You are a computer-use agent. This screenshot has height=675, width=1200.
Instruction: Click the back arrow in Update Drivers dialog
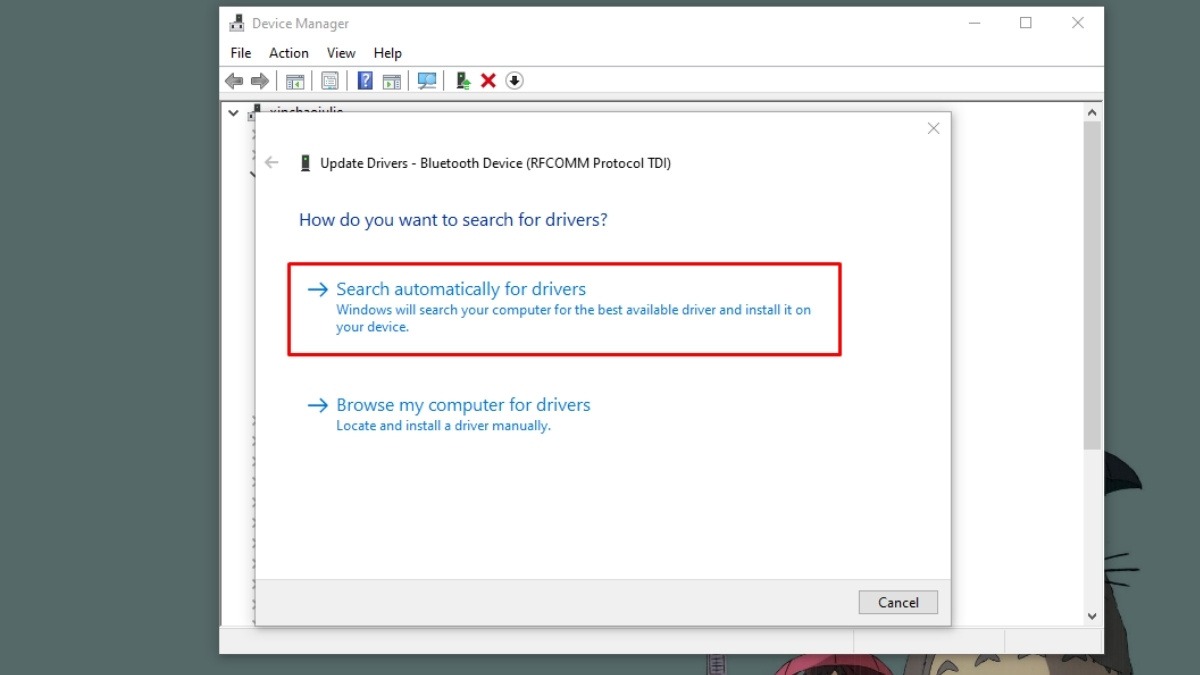click(272, 163)
